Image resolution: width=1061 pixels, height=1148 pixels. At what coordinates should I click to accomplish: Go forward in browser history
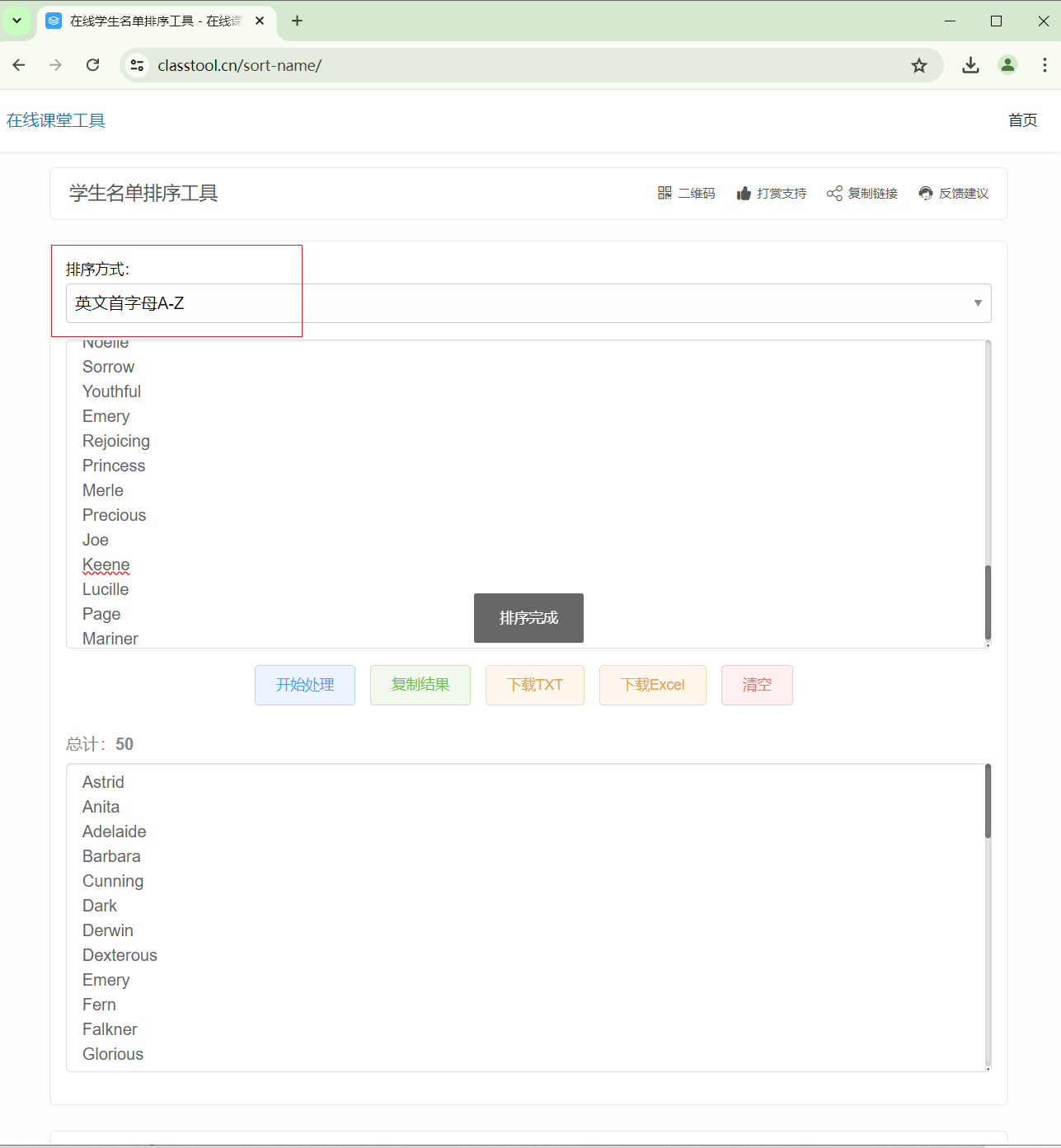coord(56,65)
